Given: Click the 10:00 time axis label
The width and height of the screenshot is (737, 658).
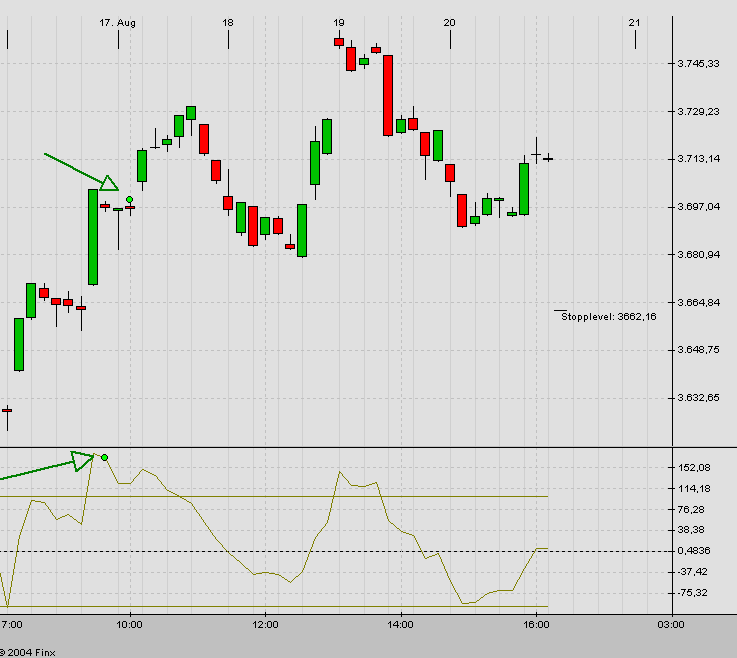Looking at the screenshot, I should [129, 625].
